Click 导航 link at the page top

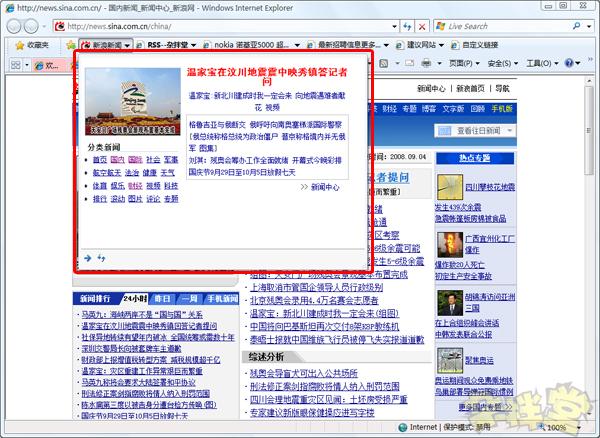[x=502, y=88]
